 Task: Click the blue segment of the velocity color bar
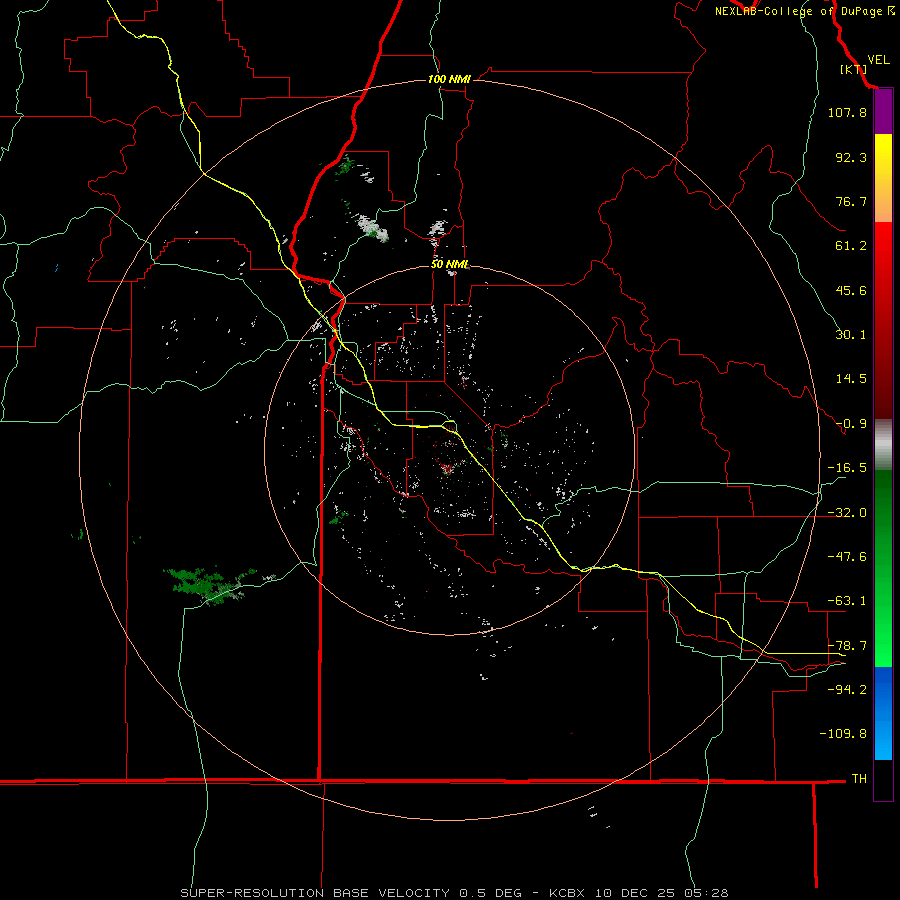coord(883,713)
